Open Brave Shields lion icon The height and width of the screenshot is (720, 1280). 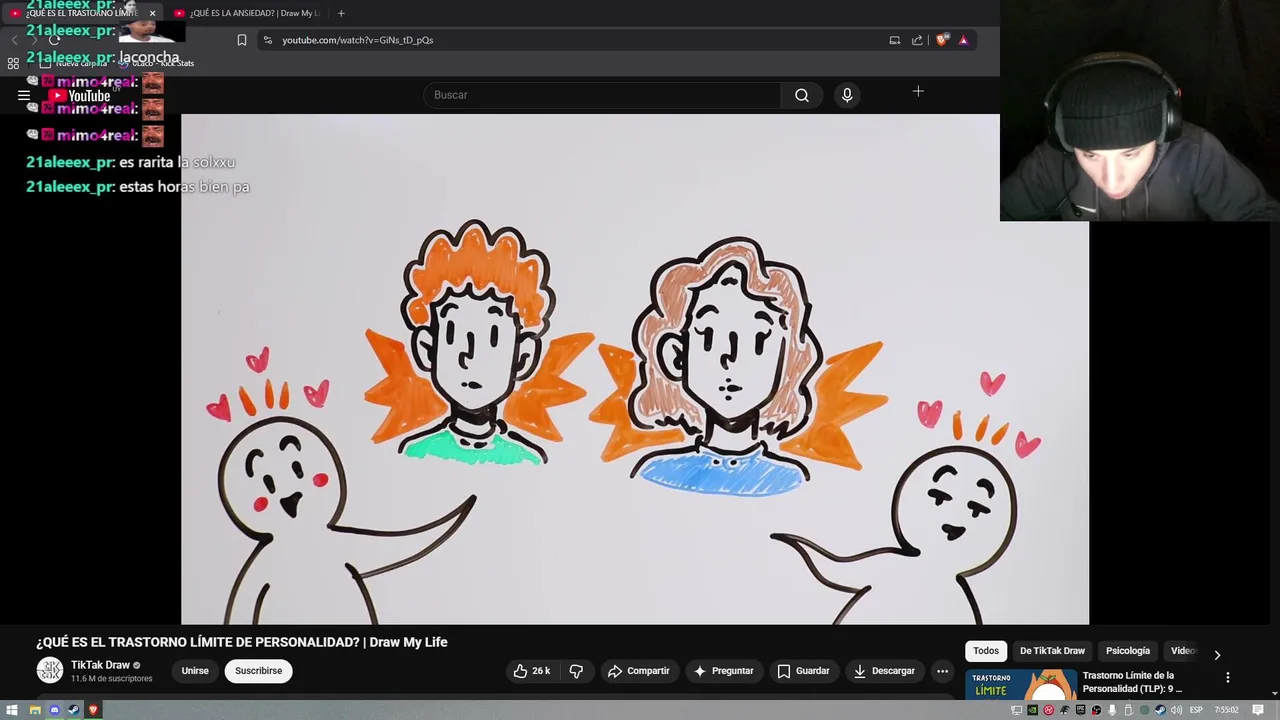[x=941, y=40]
